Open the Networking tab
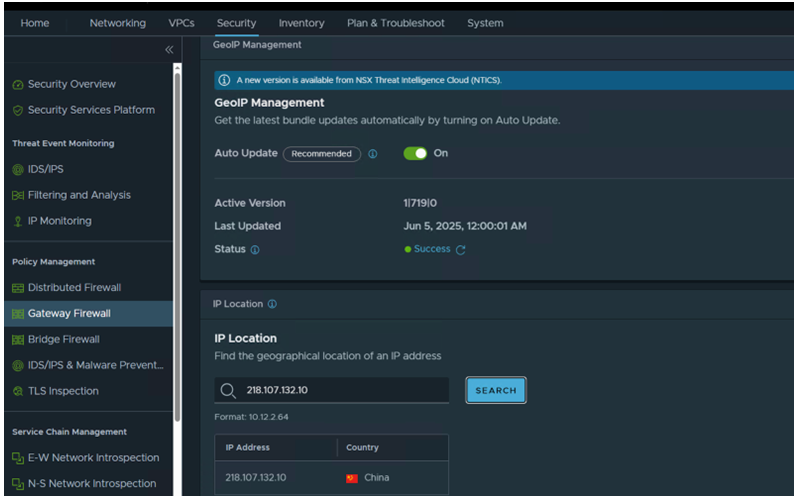 pyautogui.click(x=117, y=23)
